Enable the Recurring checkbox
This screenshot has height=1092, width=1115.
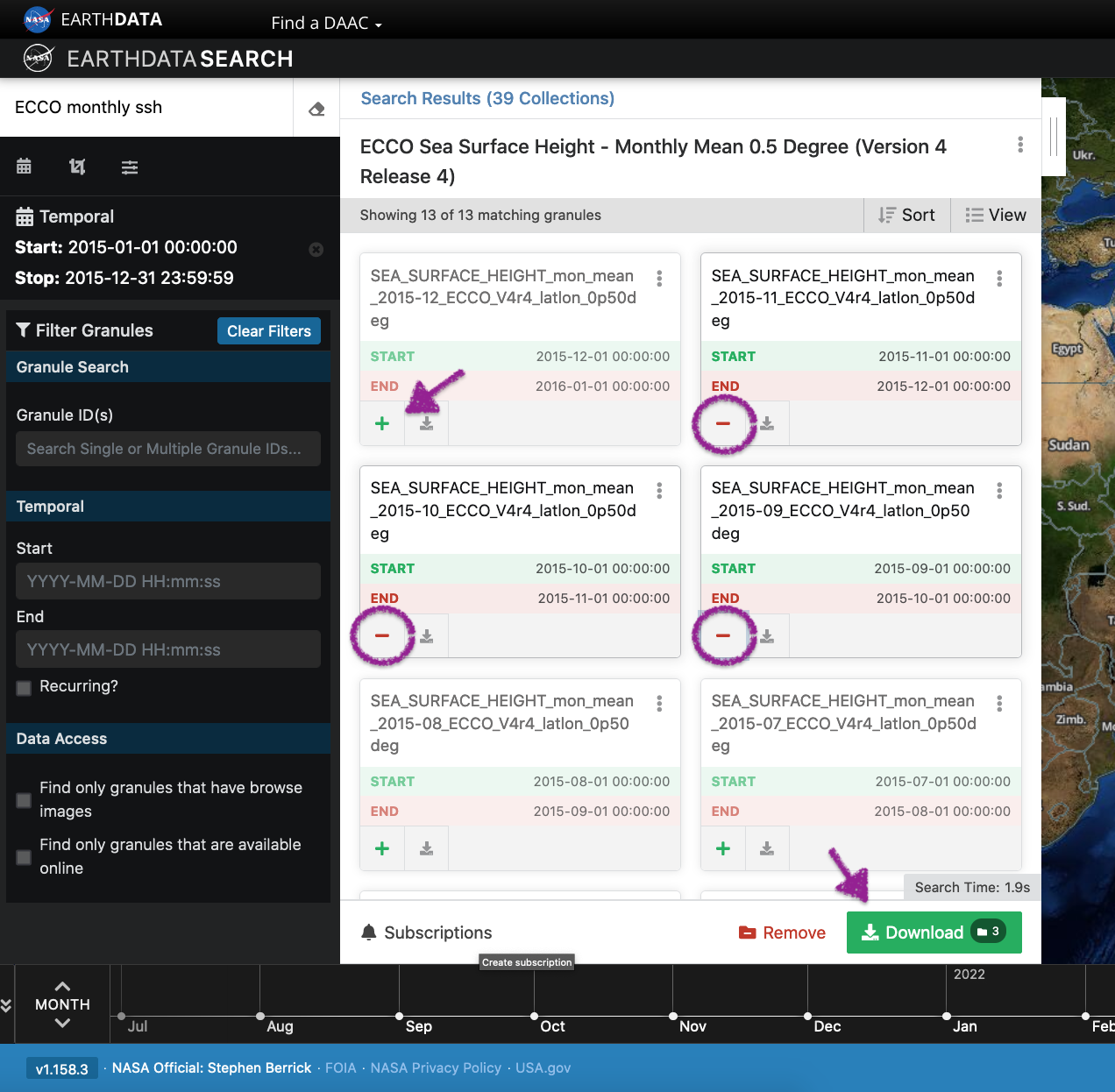point(24,688)
